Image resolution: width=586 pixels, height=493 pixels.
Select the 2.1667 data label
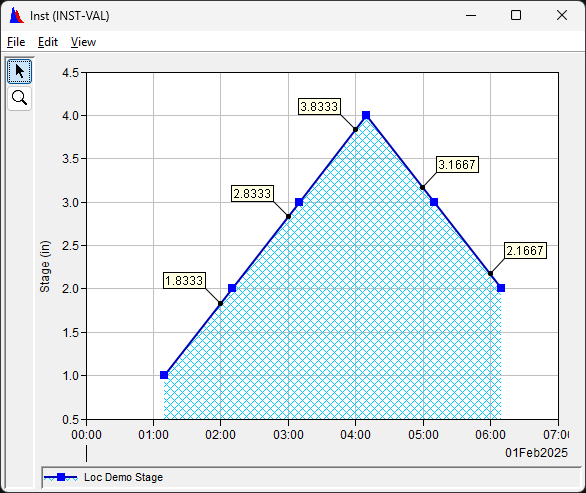point(525,250)
